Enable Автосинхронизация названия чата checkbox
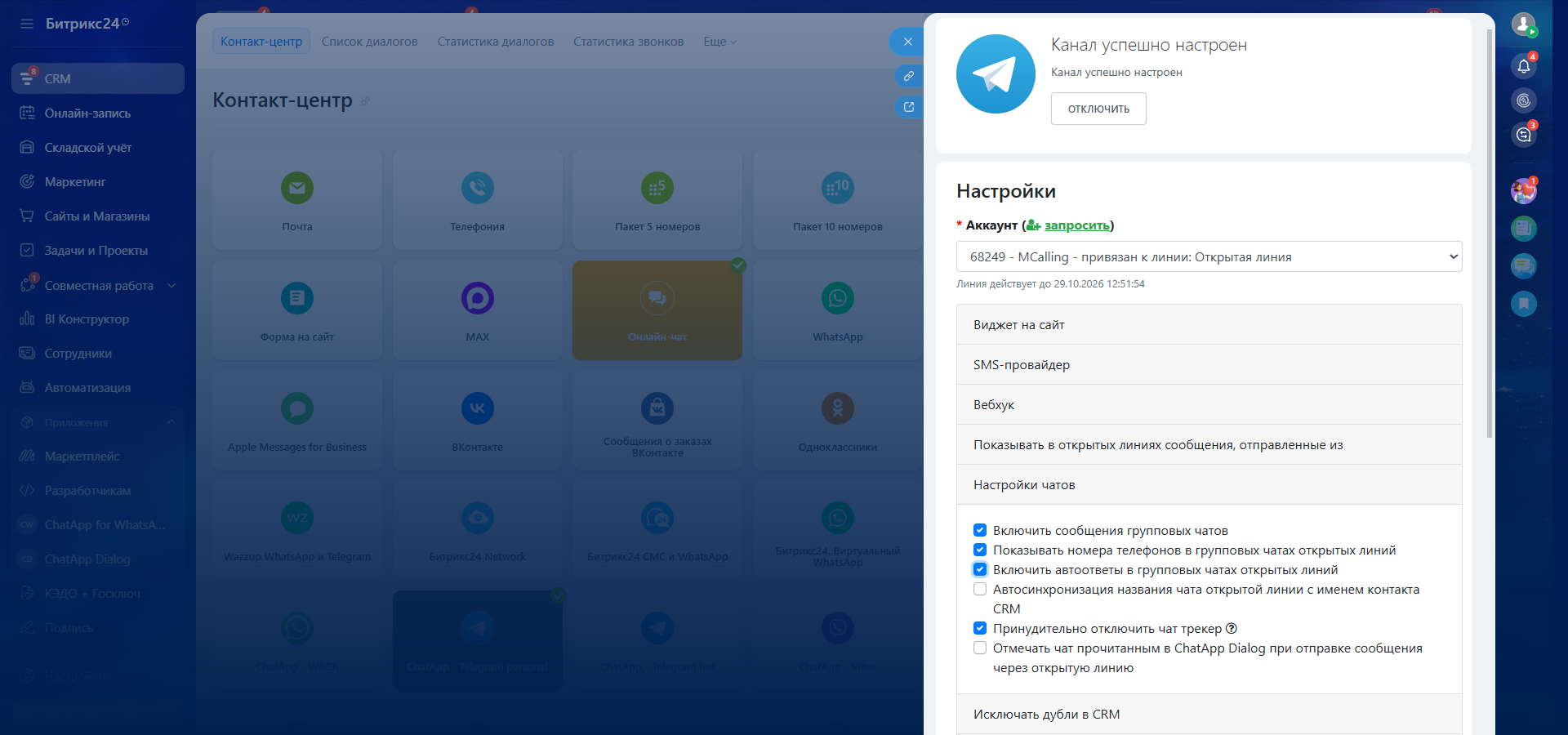The height and width of the screenshot is (735, 1568). (x=980, y=589)
